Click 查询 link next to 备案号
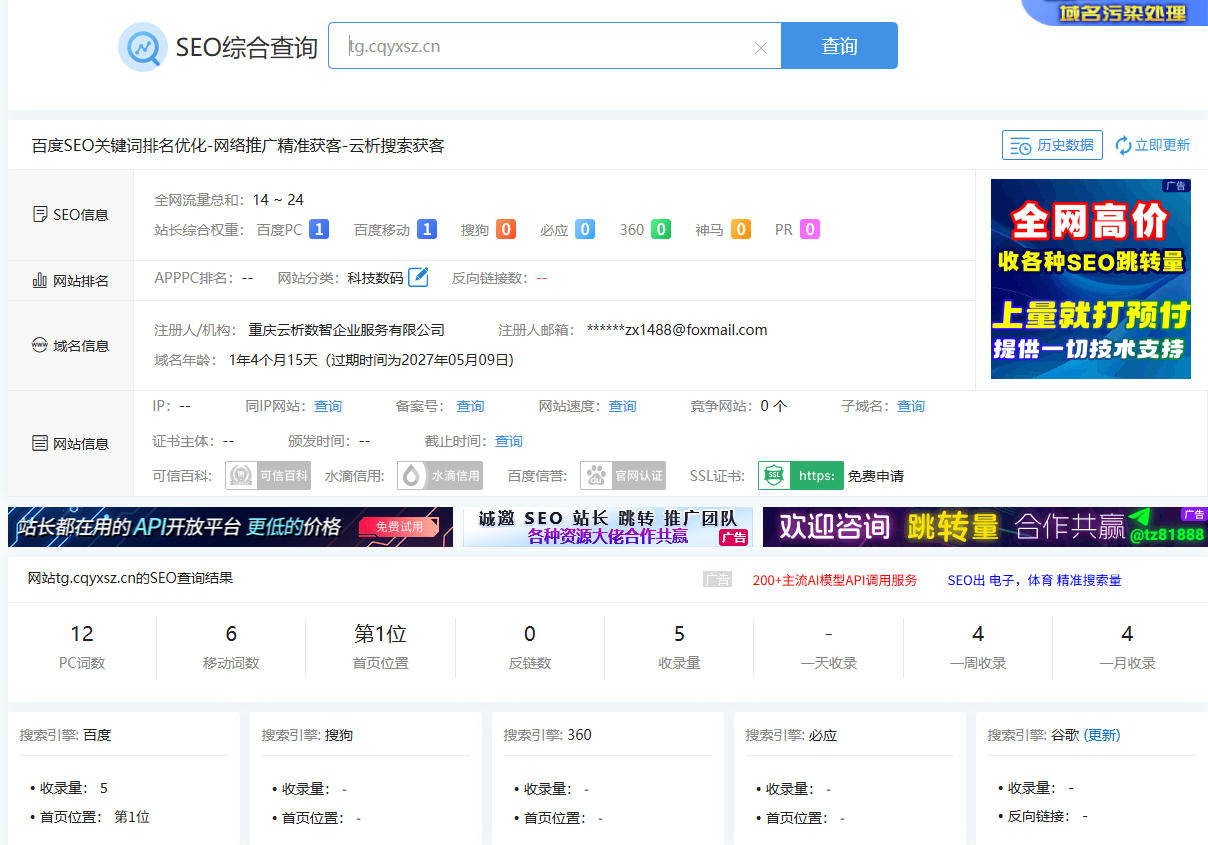 coord(470,406)
